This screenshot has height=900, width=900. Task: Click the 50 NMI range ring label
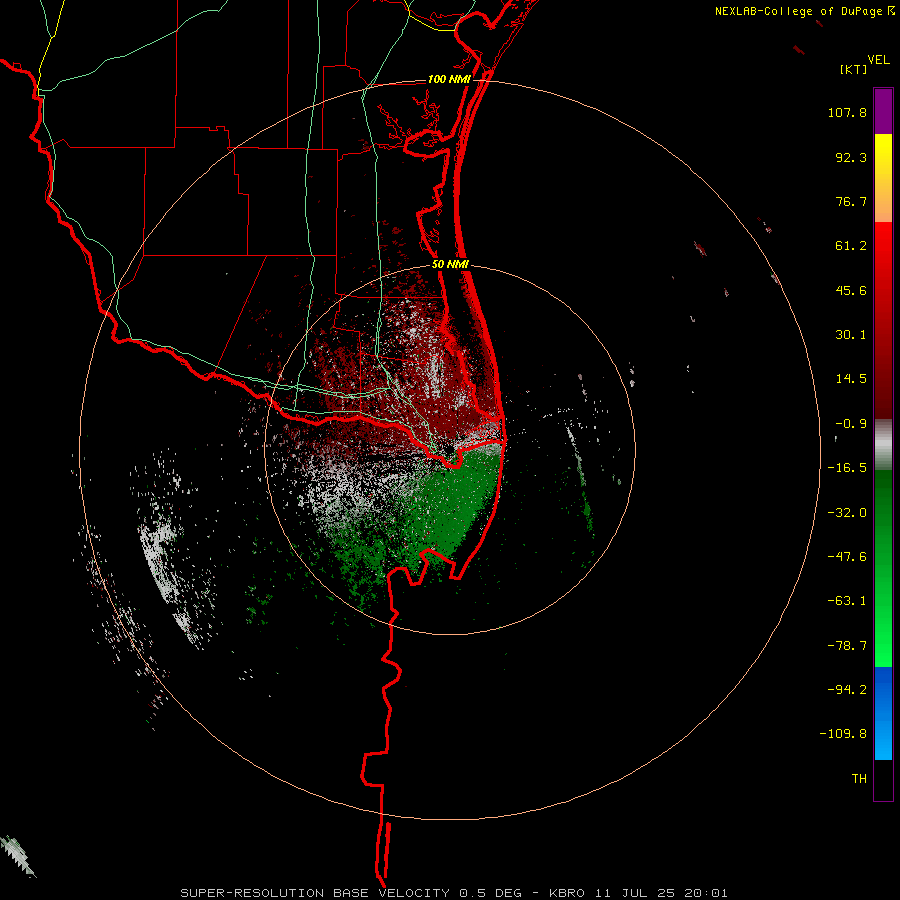[x=451, y=265]
